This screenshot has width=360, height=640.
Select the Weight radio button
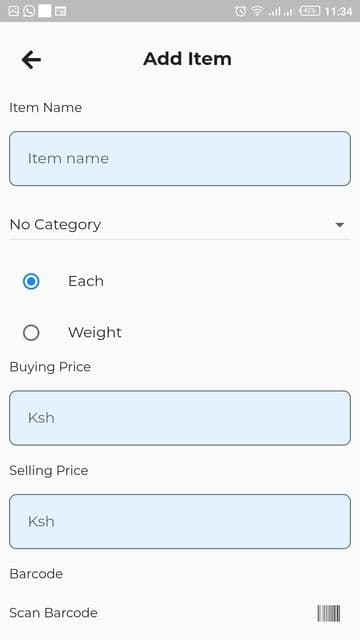[31, 333]
